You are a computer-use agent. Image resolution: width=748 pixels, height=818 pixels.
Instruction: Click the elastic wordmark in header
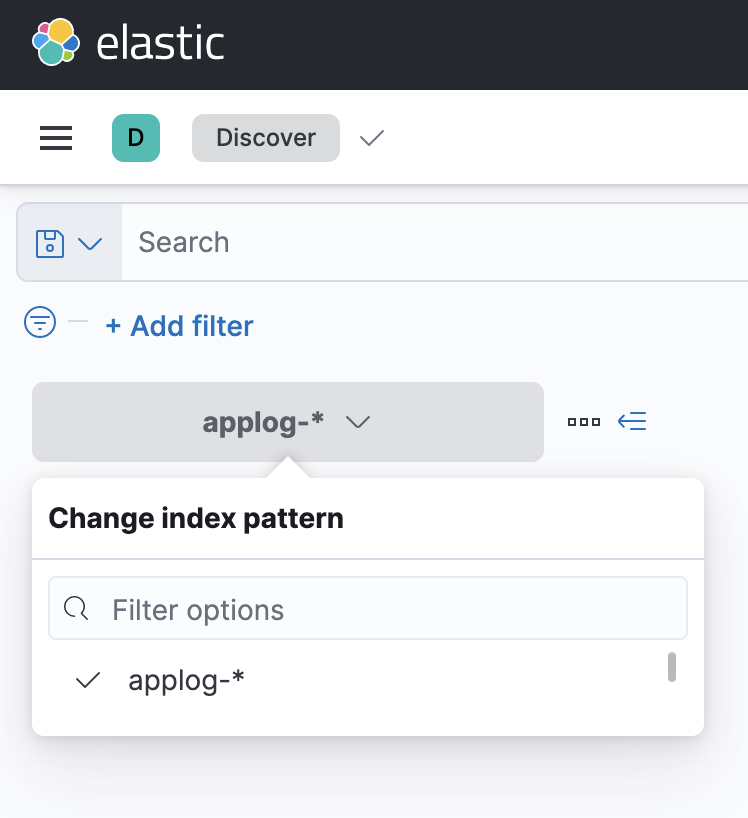pos(161,43)
